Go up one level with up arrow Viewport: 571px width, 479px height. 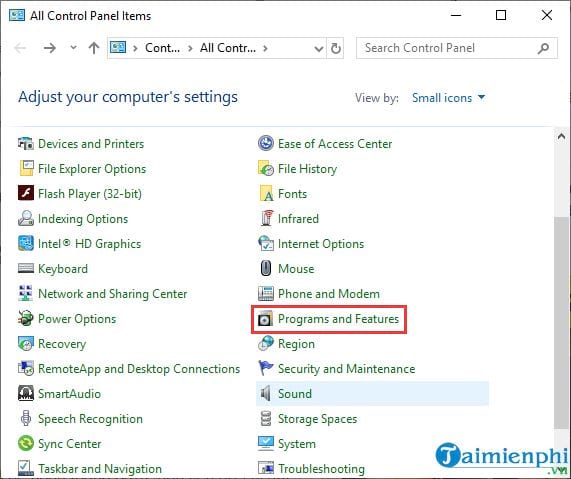(x=94, y=48)
